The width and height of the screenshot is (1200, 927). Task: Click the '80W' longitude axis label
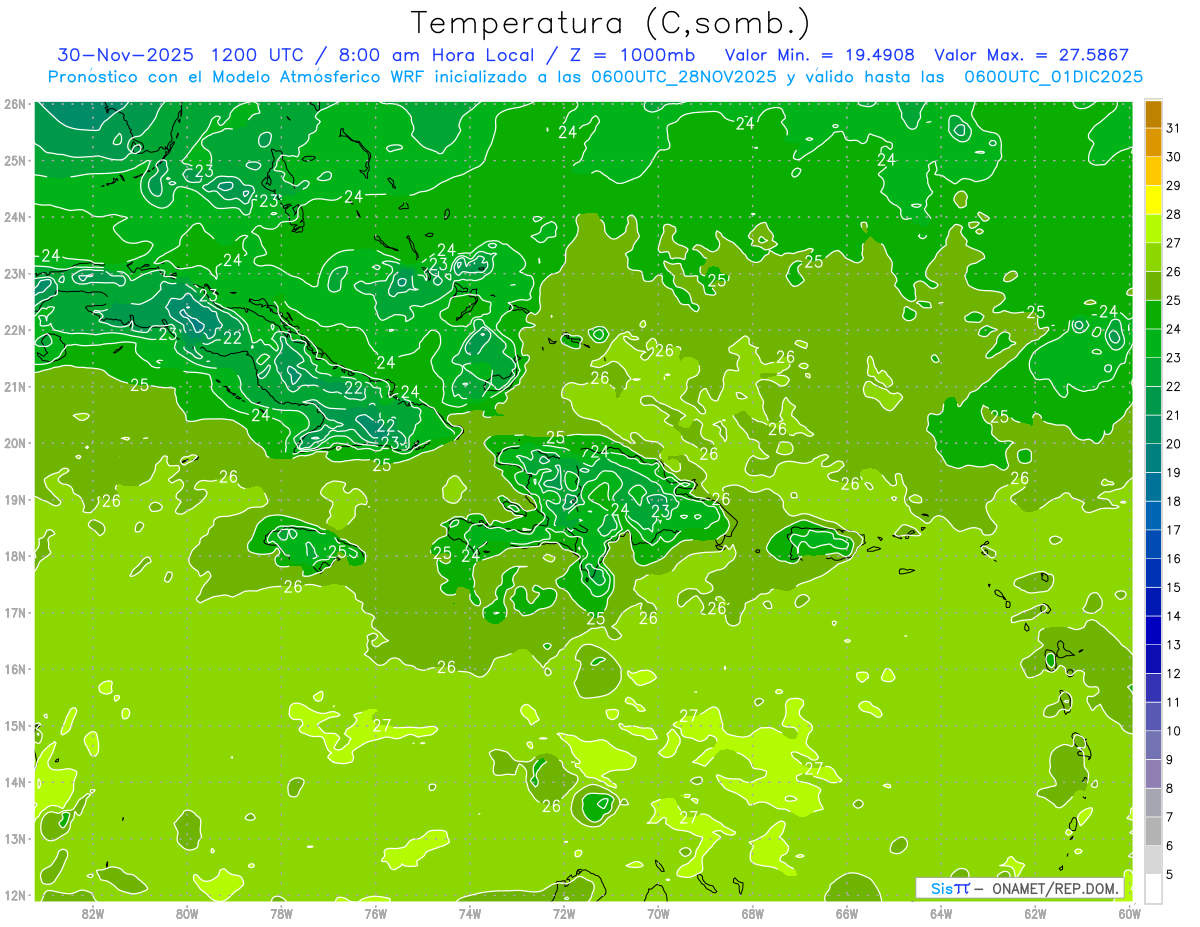point(187,913)
